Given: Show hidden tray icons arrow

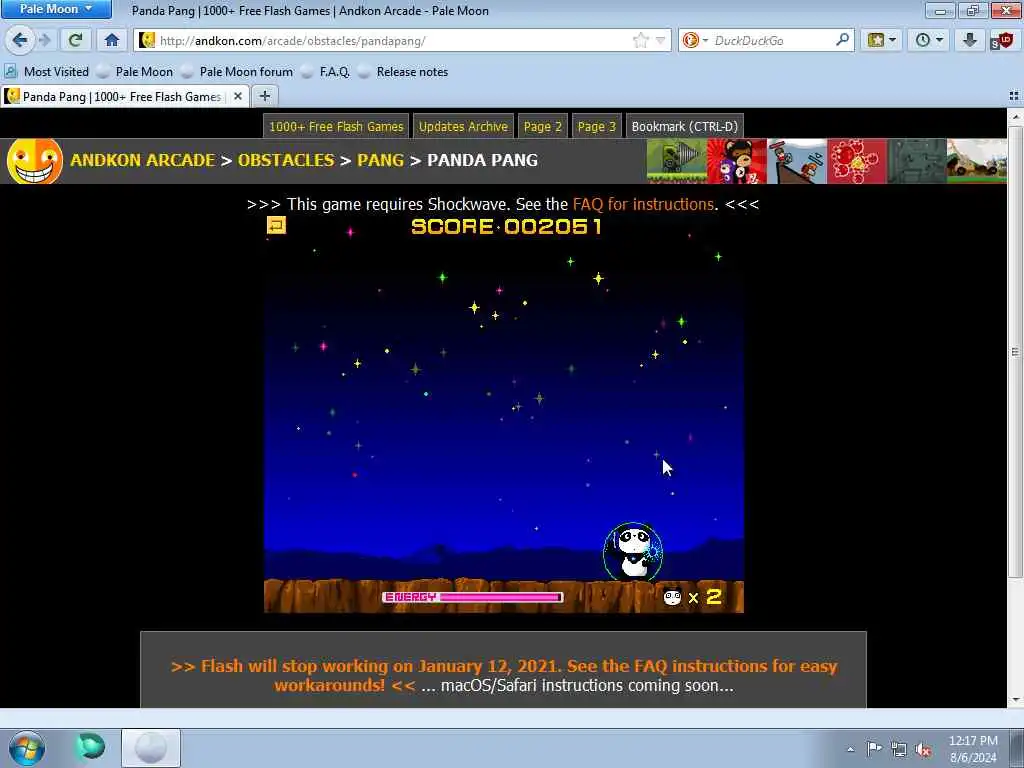Looking at the screenshot, I should 850,749.
